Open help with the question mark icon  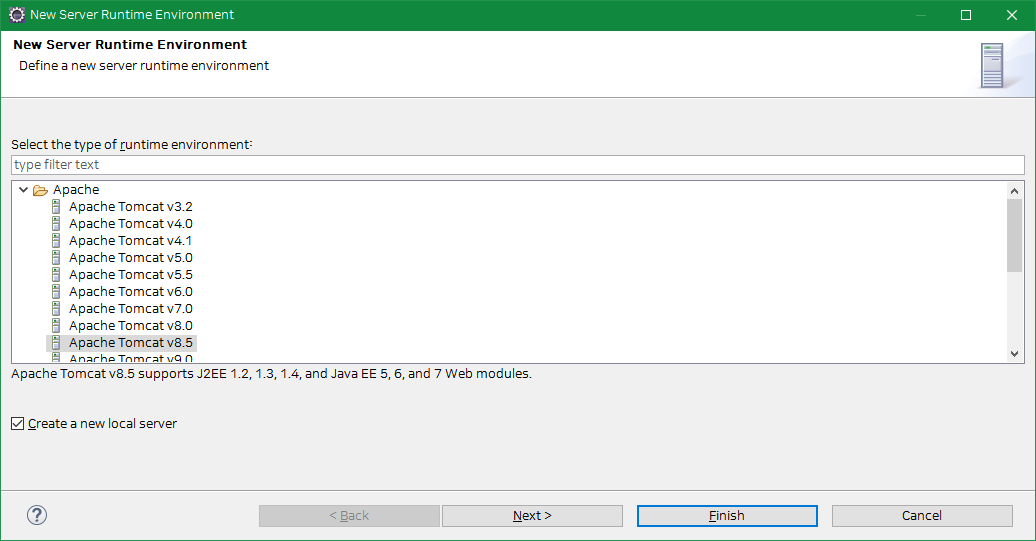(x=37, y=515)
